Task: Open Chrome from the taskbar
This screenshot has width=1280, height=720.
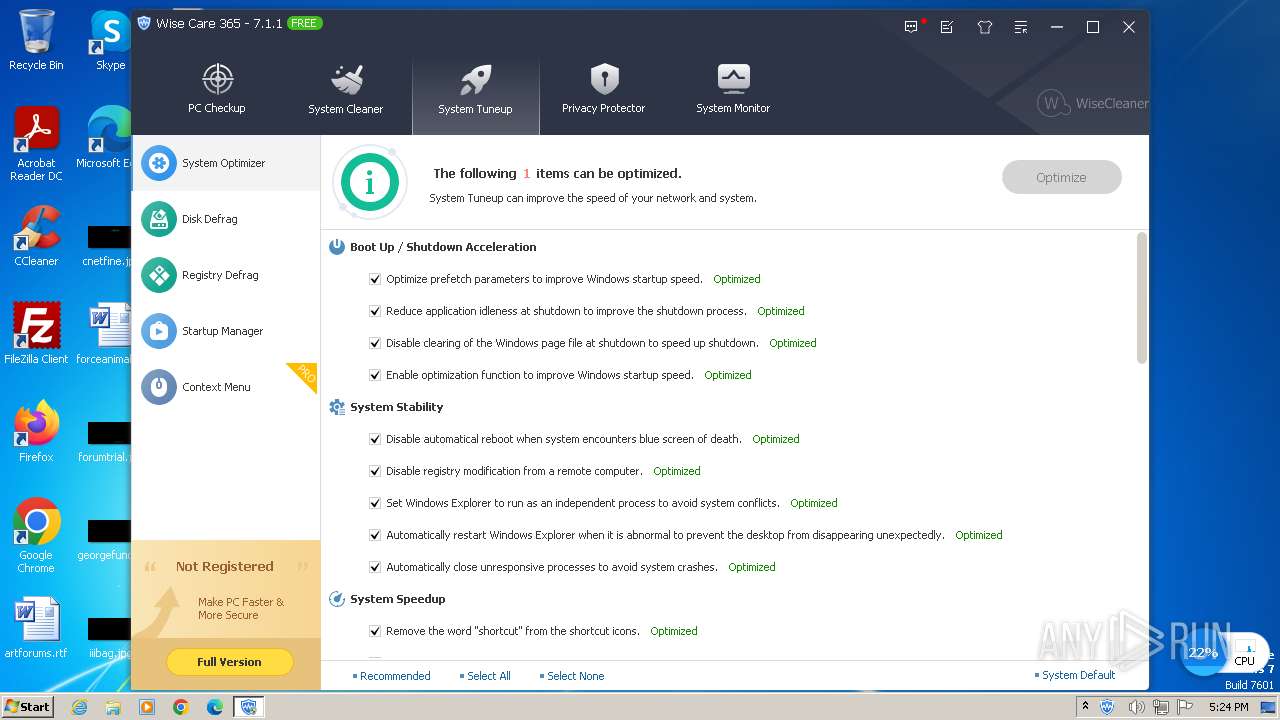Action: pyautogui.click(x=181, y=707)
